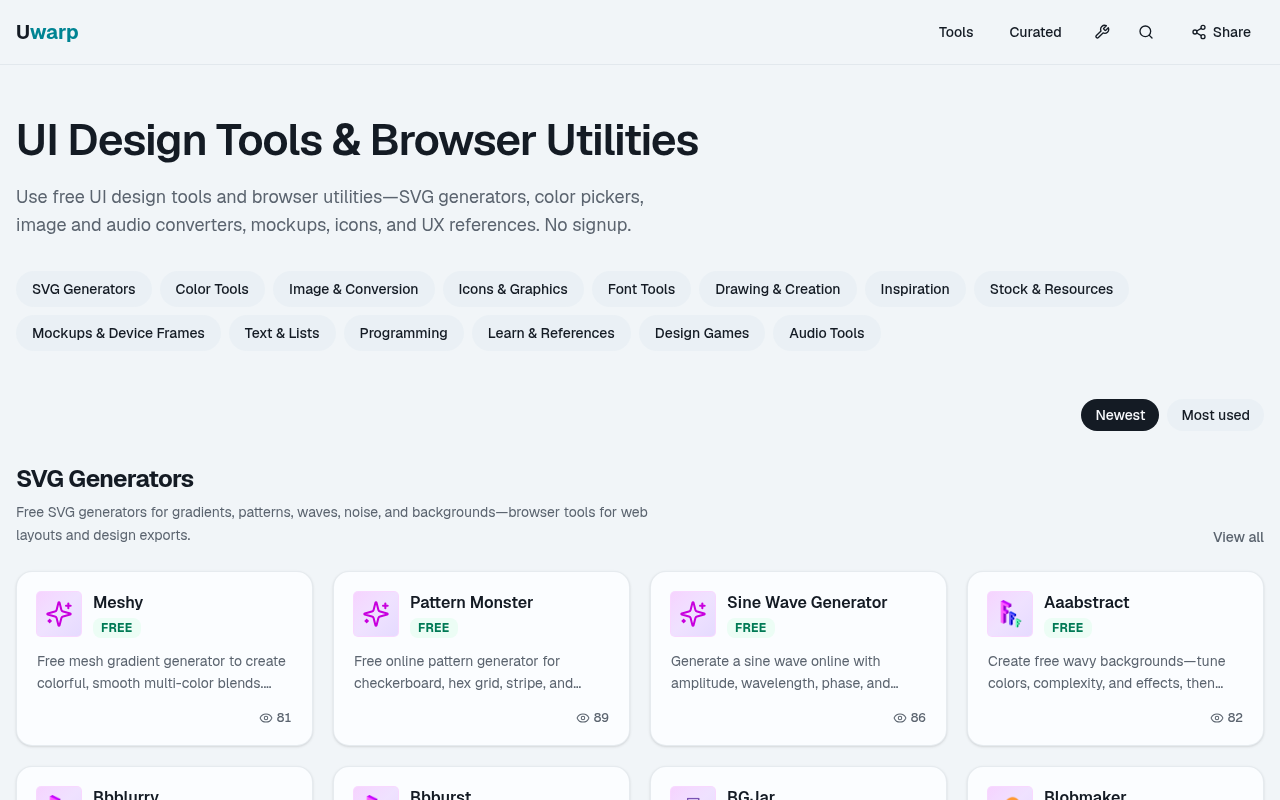Open the wrench tools icon in header
This screenshot has width=1280, height=800.
click(x=1102, y=32)
